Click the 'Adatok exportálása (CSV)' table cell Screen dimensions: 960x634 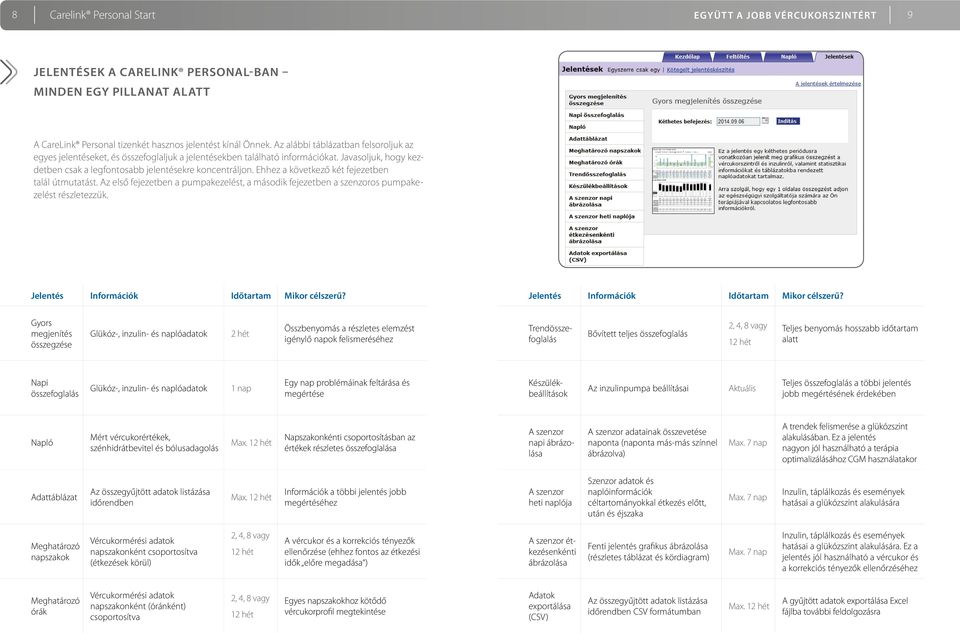549,606
